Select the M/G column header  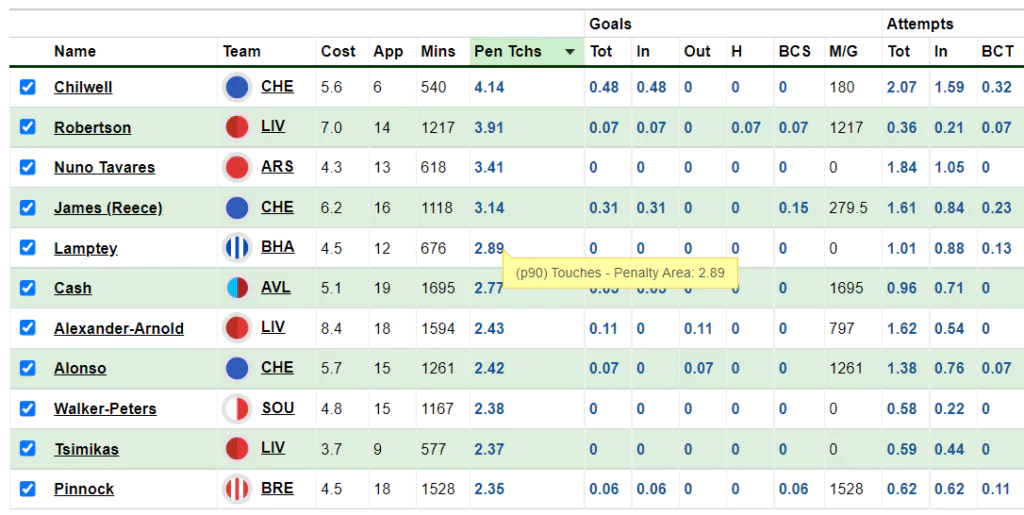point(843,51)
